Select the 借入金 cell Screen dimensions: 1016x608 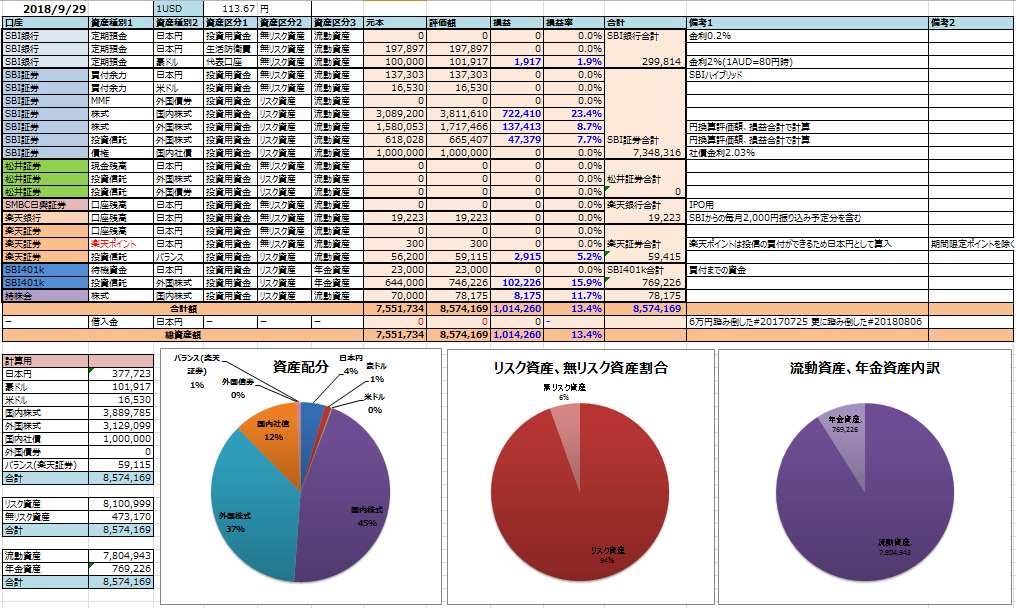[x=121, y=322]
